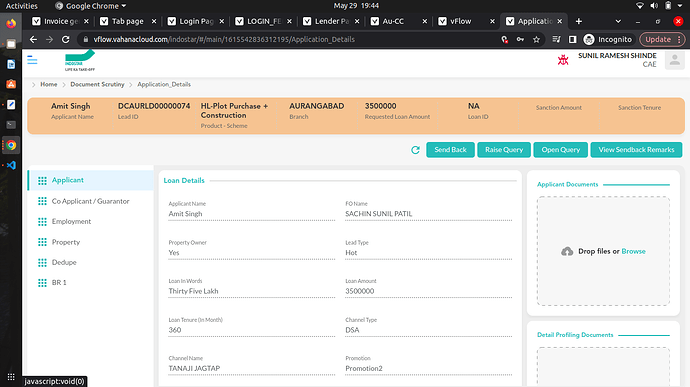Open the Dedupe section
Image resolution: width=690 pixels, height=387 pixels.
point(91,262)
